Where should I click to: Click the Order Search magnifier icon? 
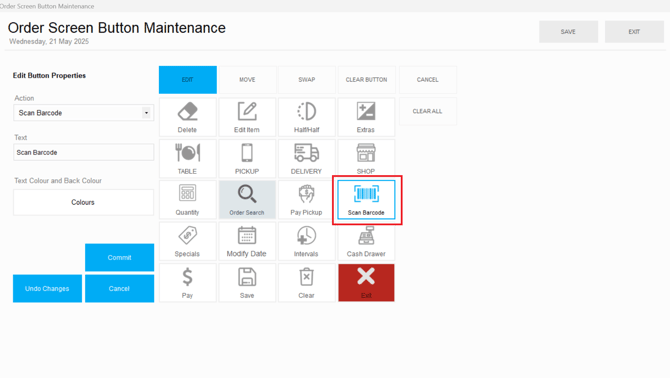247,199
